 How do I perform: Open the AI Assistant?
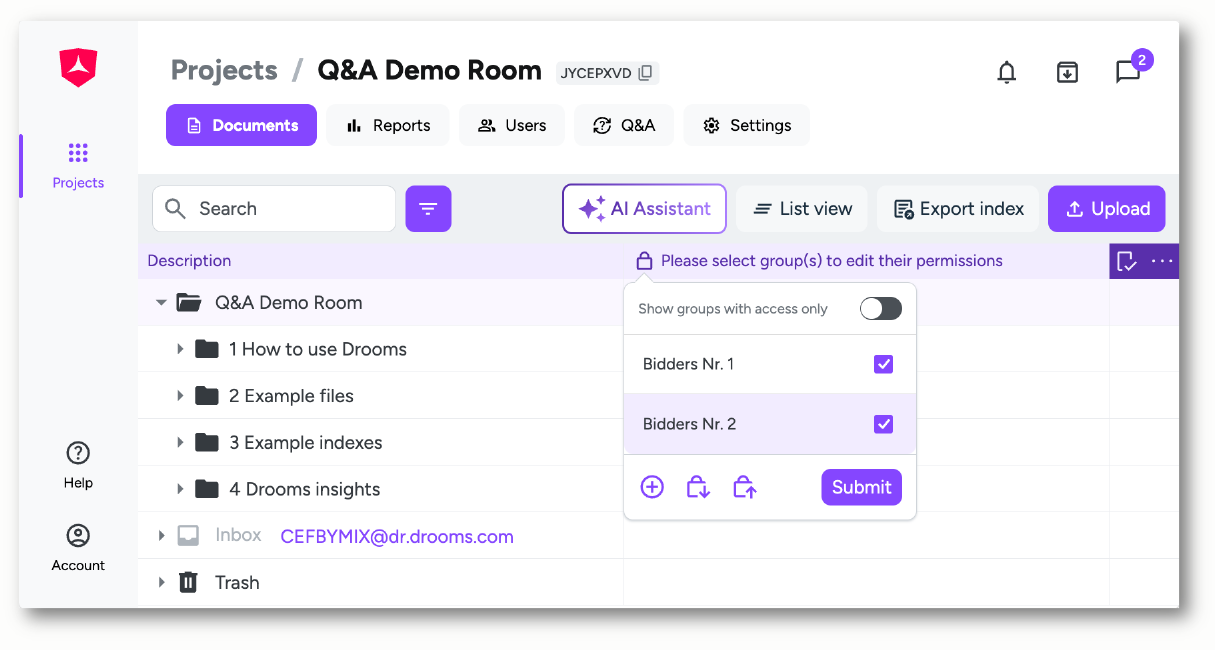[x=644, y=209]
